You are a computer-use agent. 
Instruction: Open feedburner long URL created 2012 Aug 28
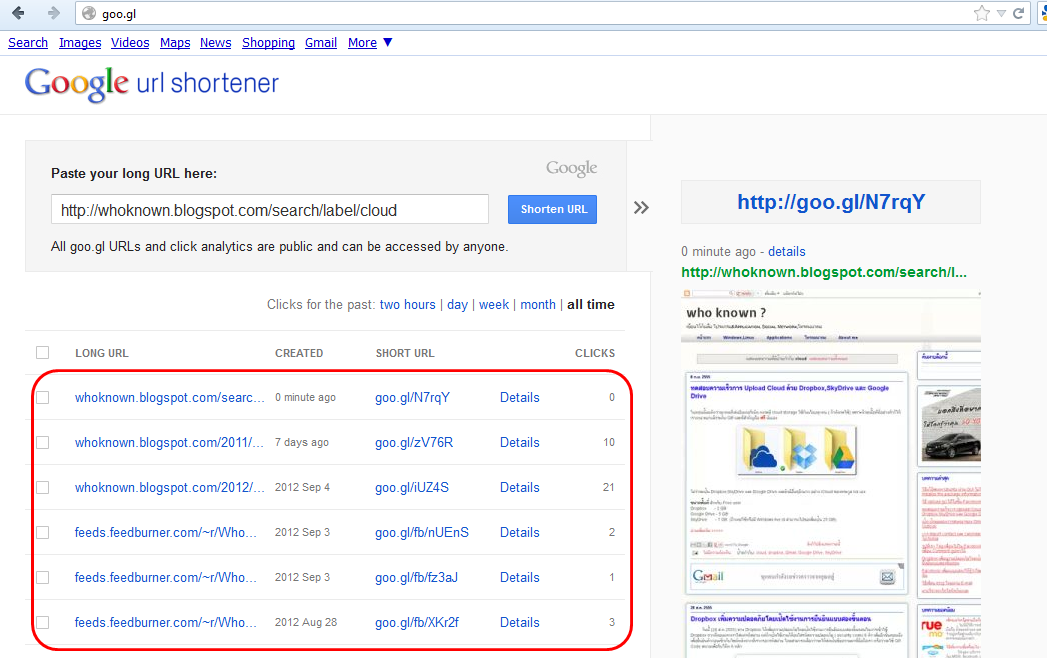[x=166, y=623]
